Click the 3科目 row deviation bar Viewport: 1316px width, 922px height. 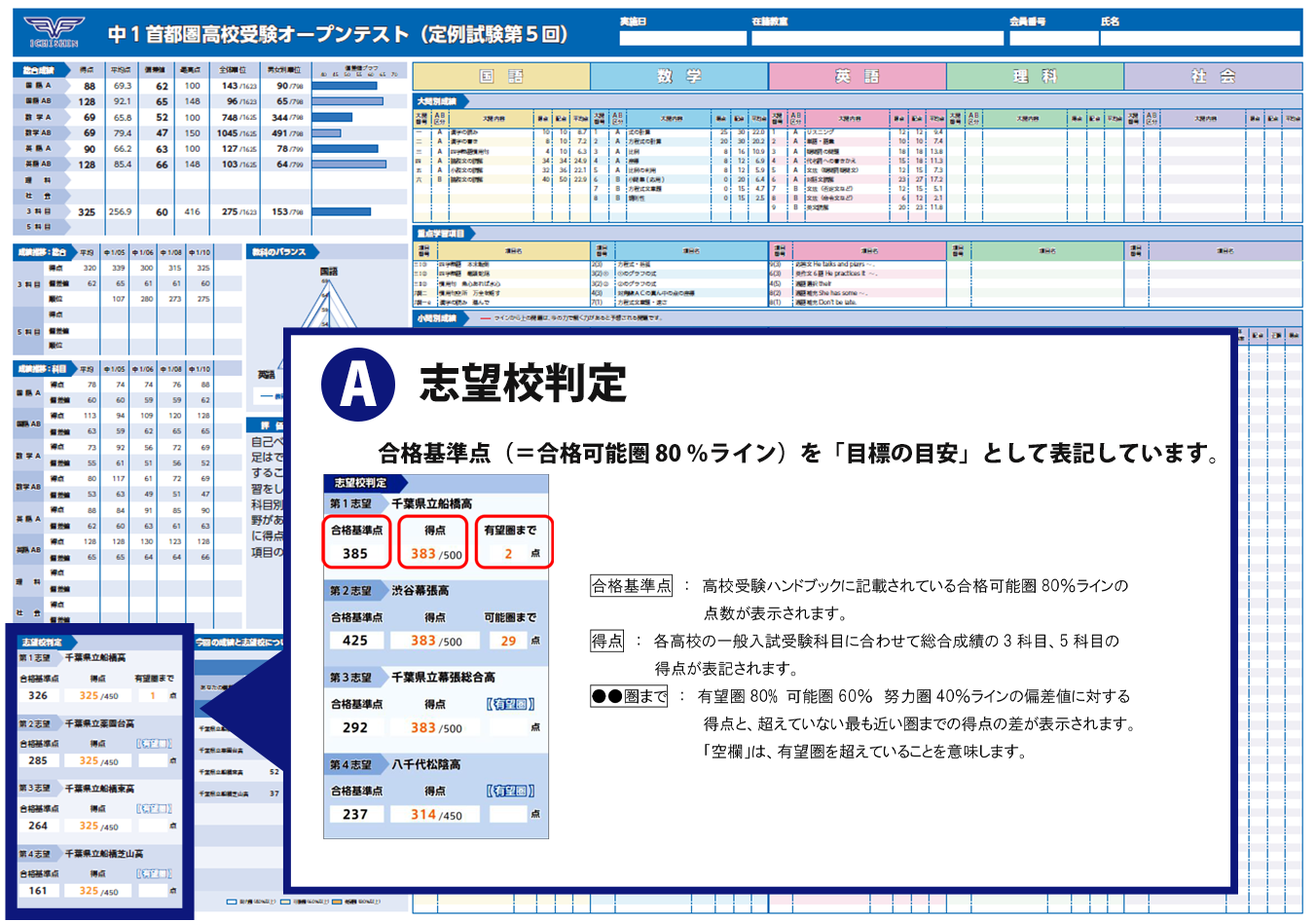[x=341, y=211]
